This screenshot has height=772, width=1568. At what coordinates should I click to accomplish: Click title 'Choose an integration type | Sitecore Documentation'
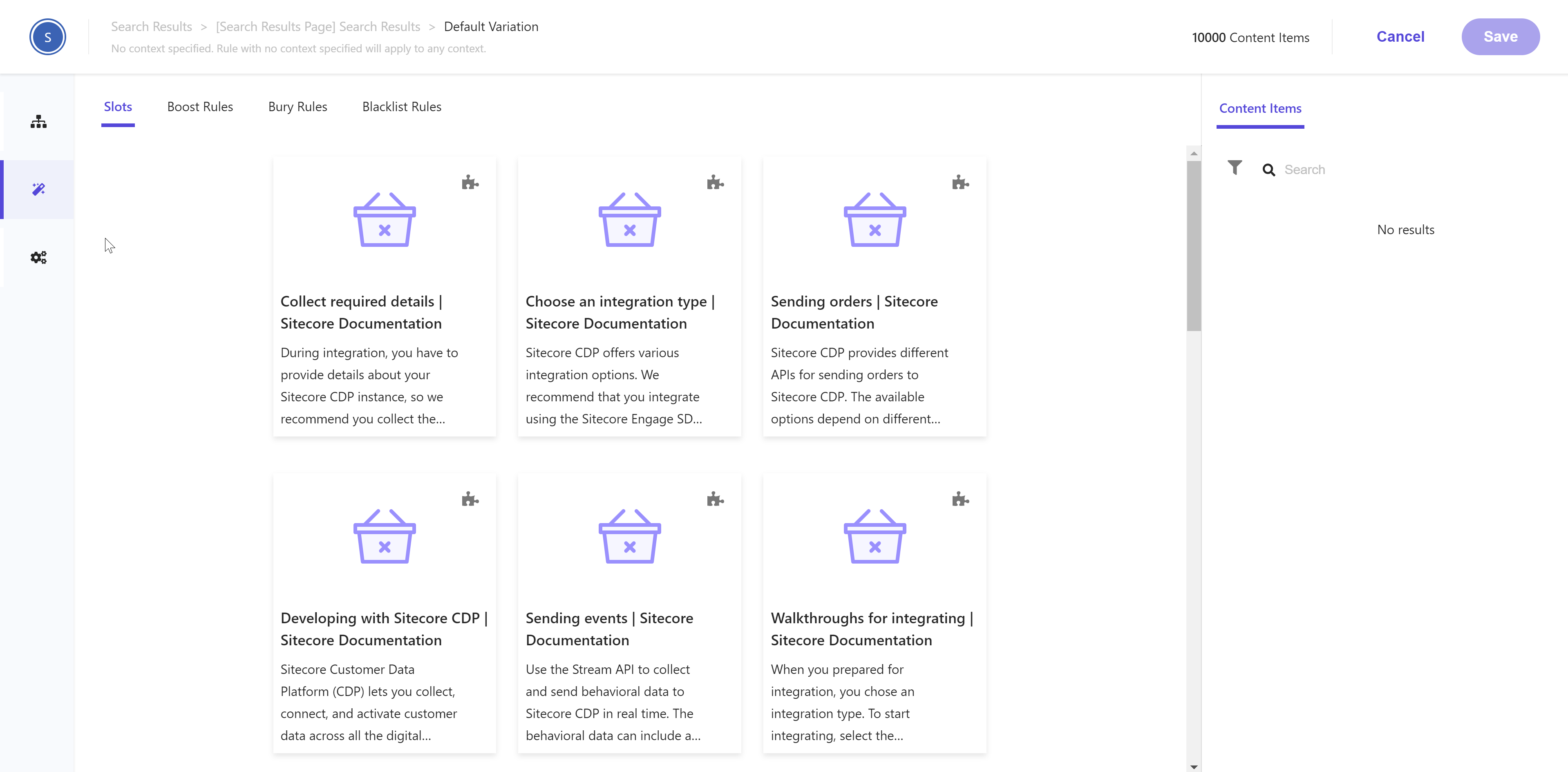click(620, 312)
